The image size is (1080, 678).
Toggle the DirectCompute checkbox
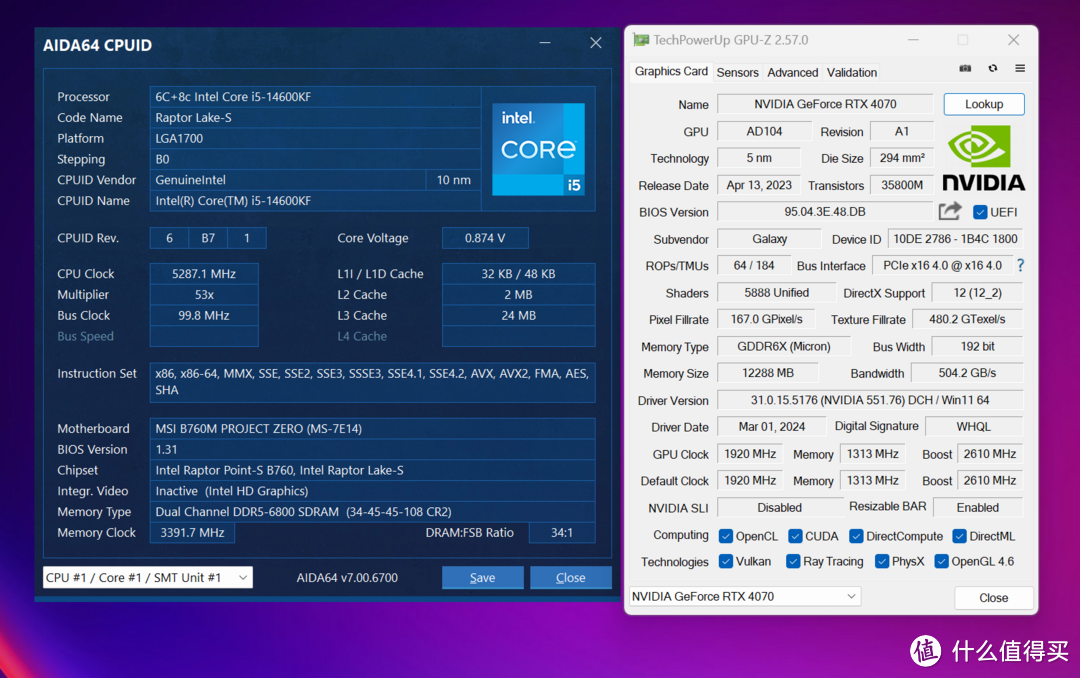pos(856,536)
